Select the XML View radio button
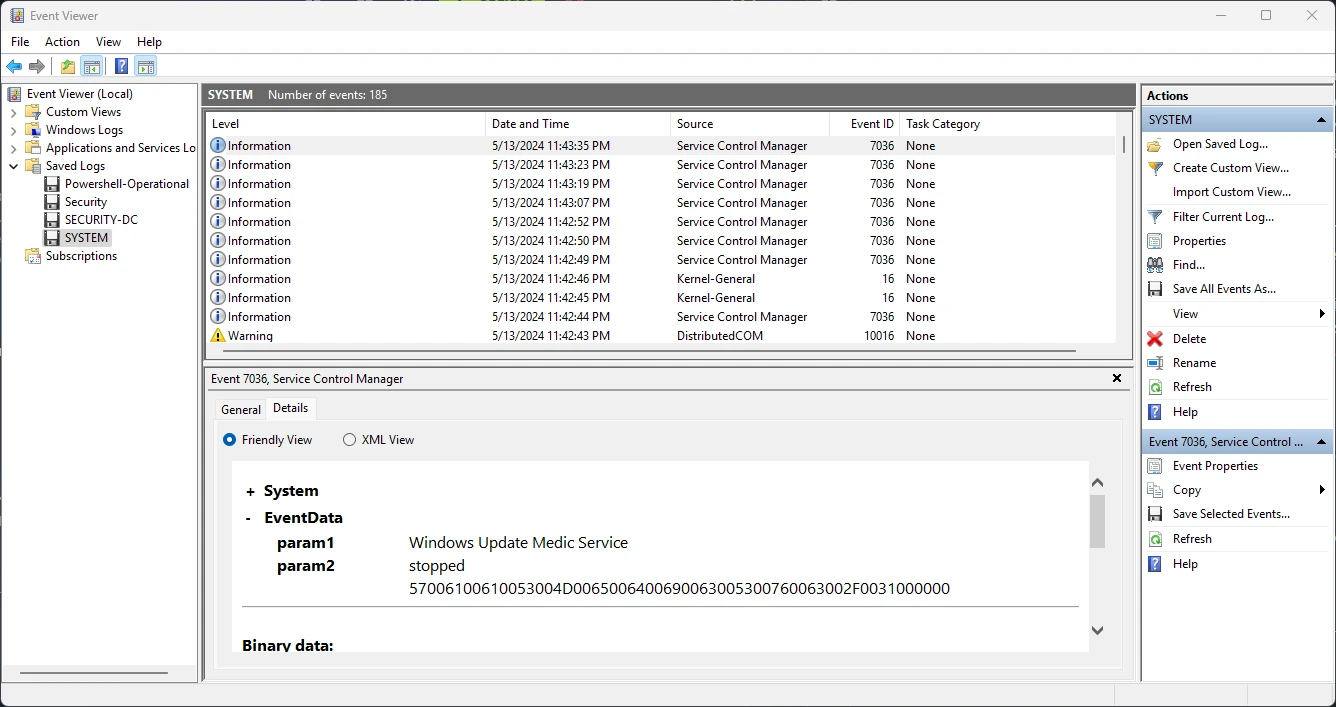The image size is (1336, 707). point(349,440)
